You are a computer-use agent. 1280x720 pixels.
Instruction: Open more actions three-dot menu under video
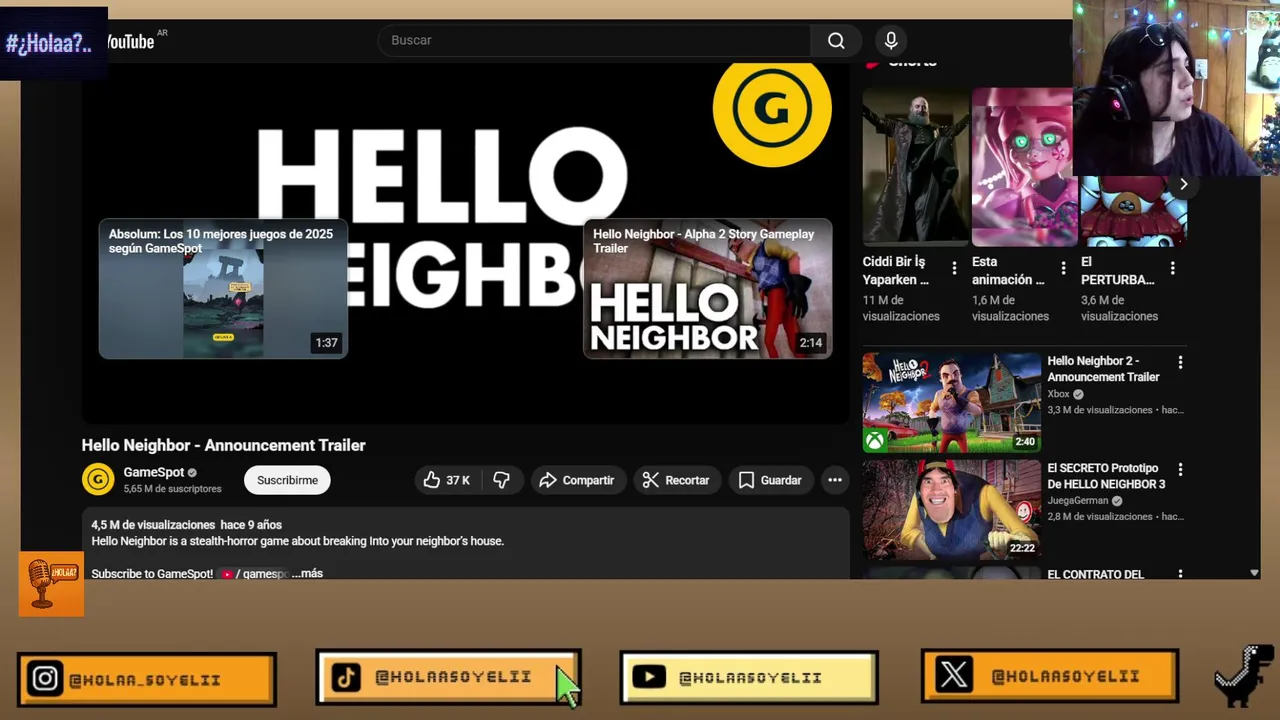click(x=835, y=480)
